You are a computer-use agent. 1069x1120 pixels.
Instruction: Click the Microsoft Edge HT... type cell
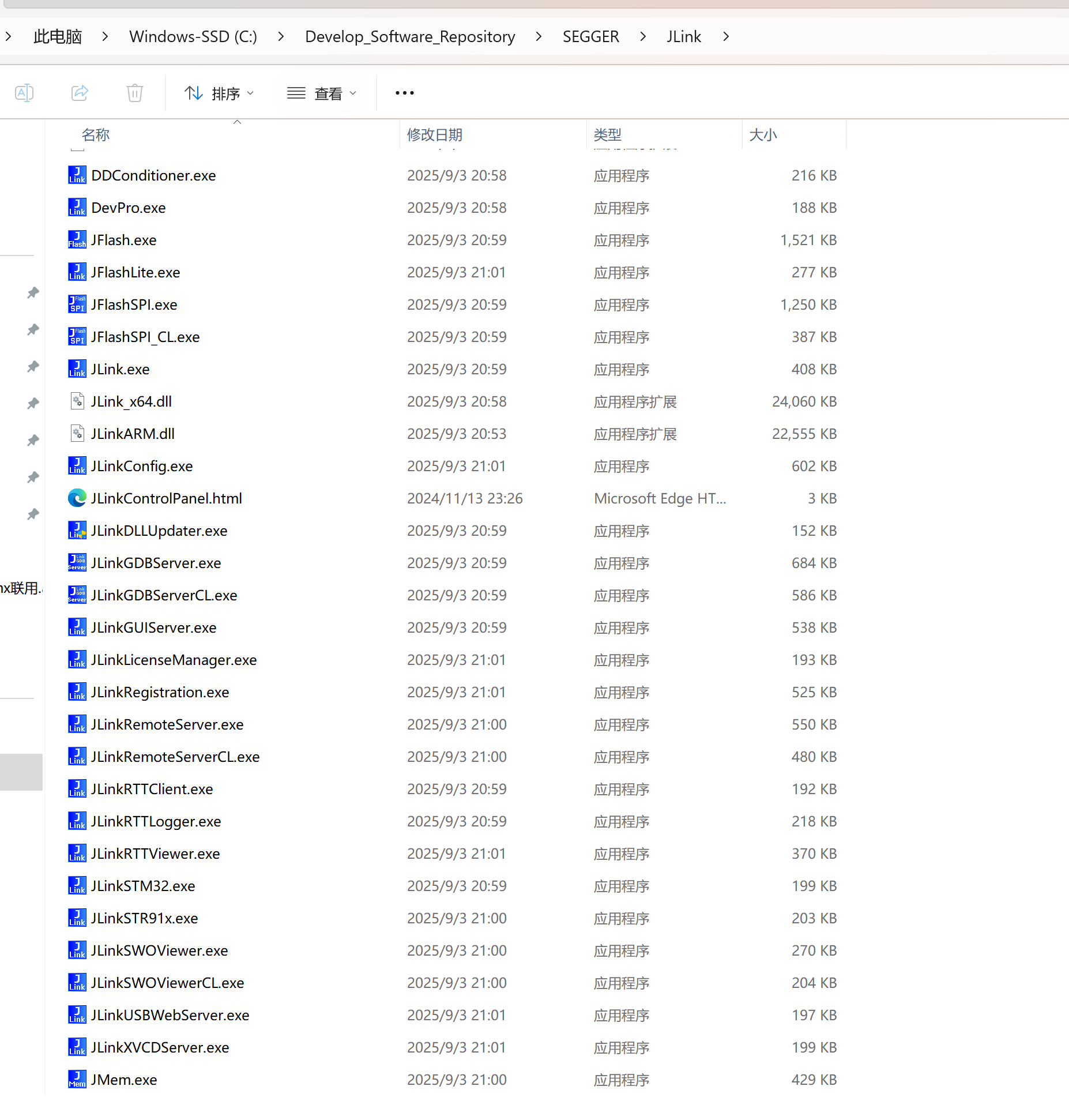(660, 498)
